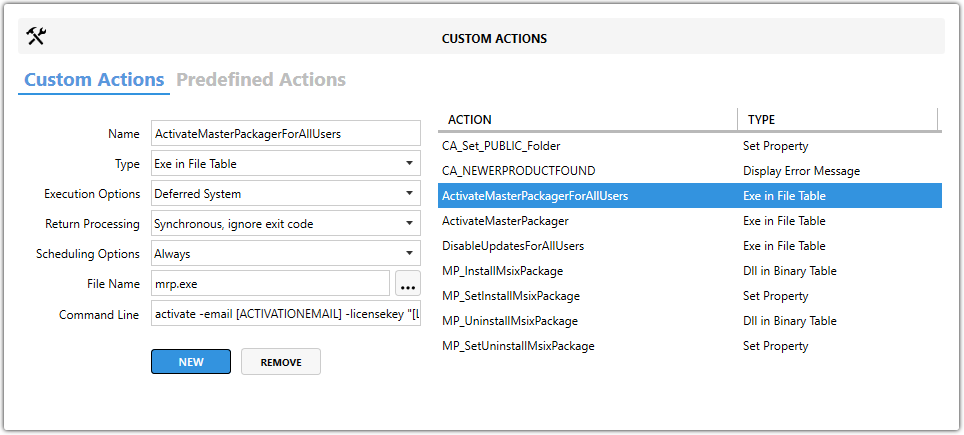The width and height of the screenshot is (964, 435).
Task: Click the REMOVE button
Action: tap(281, 362)
